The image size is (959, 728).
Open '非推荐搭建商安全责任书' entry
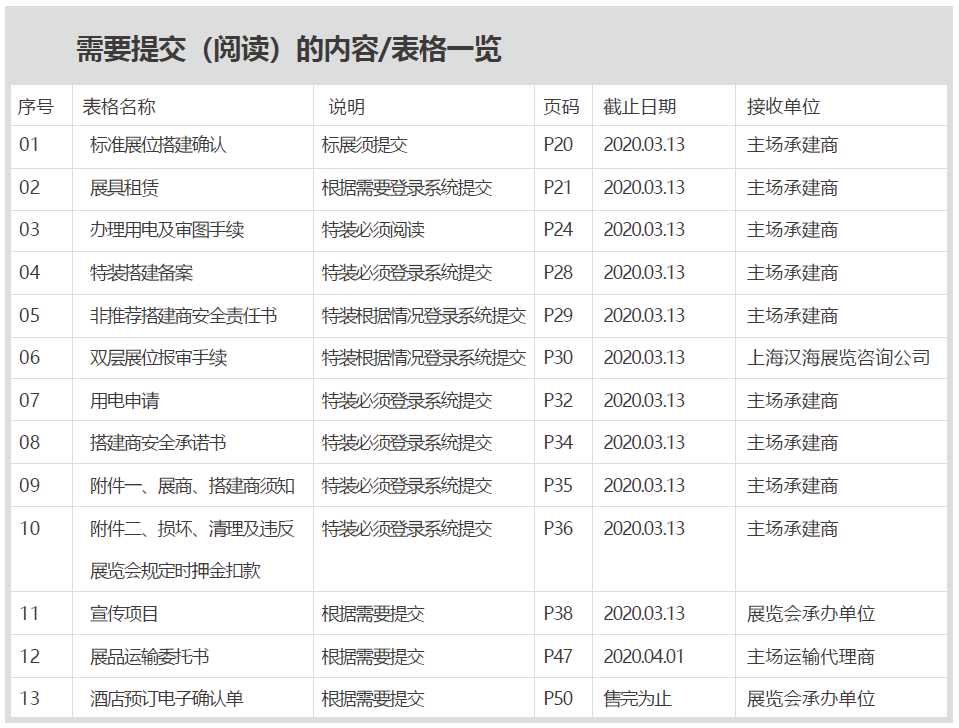coord(184,316)
